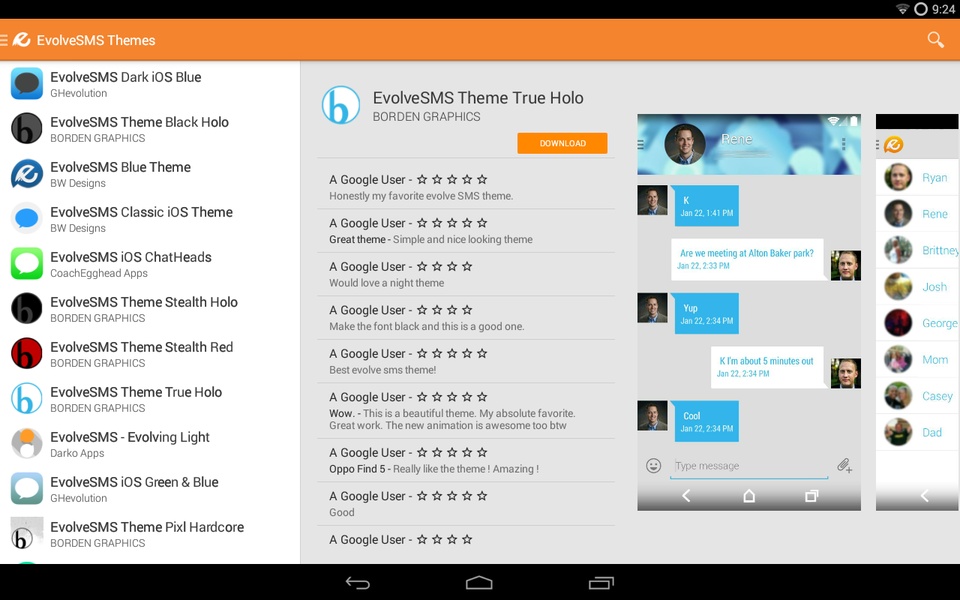Open the navigation drawer hamburger menu
The width and height of the screenshot is (960, 600).
click(x=4, y=40)
